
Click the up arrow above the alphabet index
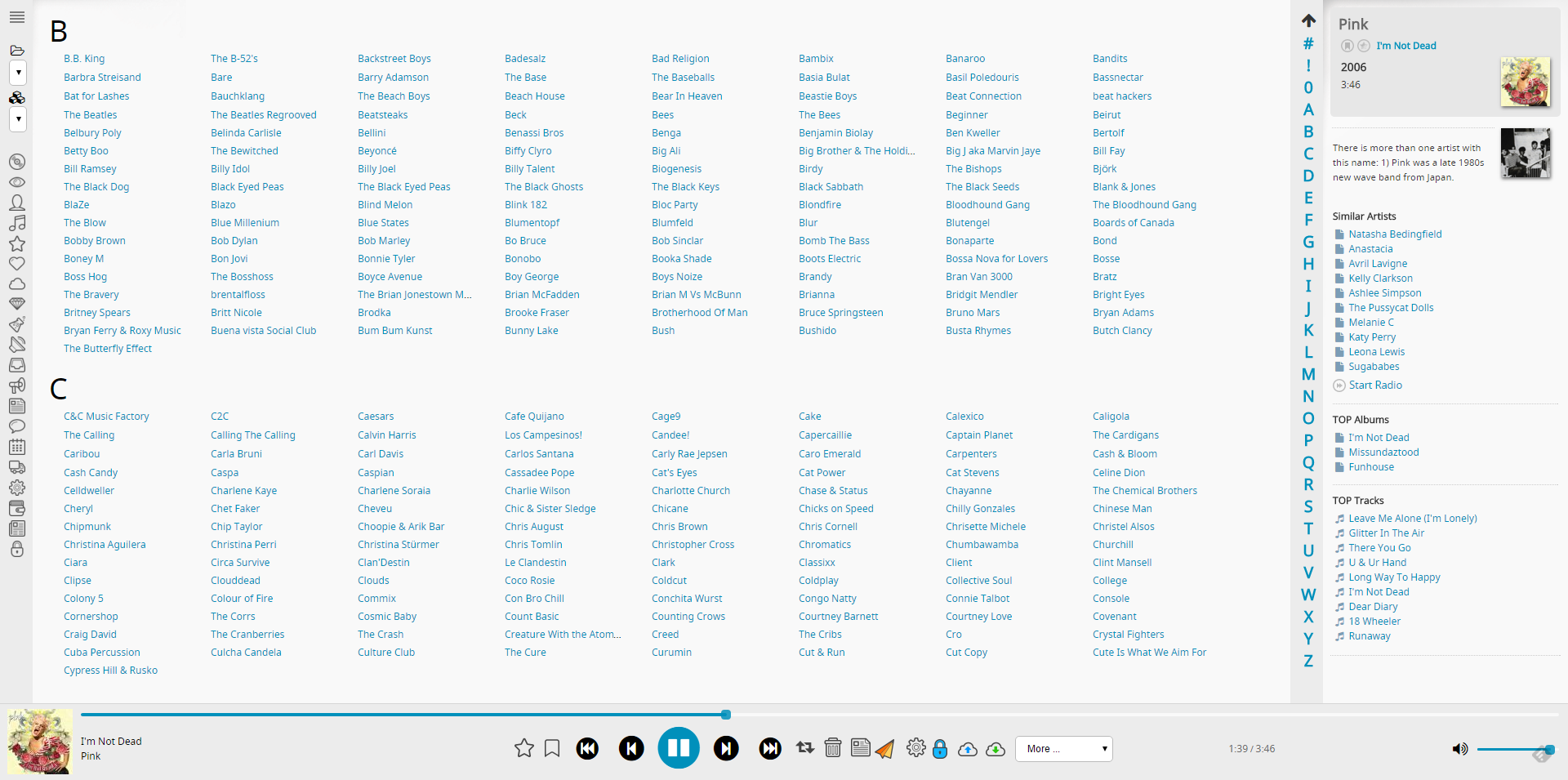tap(1308, 20)
